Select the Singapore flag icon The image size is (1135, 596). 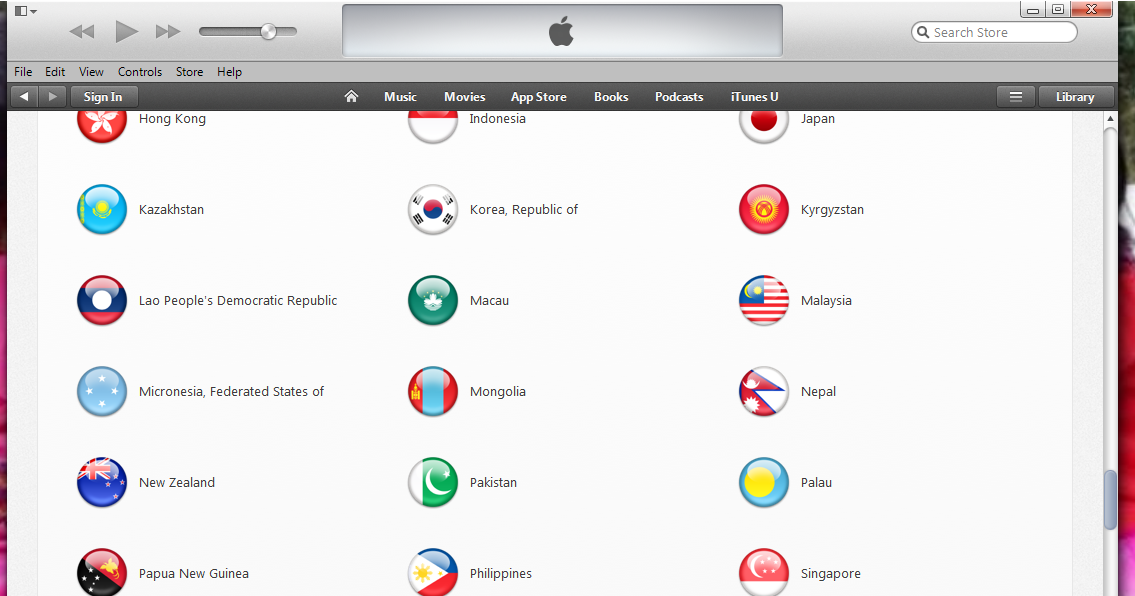pyautogui.click(x=764, y=572)
